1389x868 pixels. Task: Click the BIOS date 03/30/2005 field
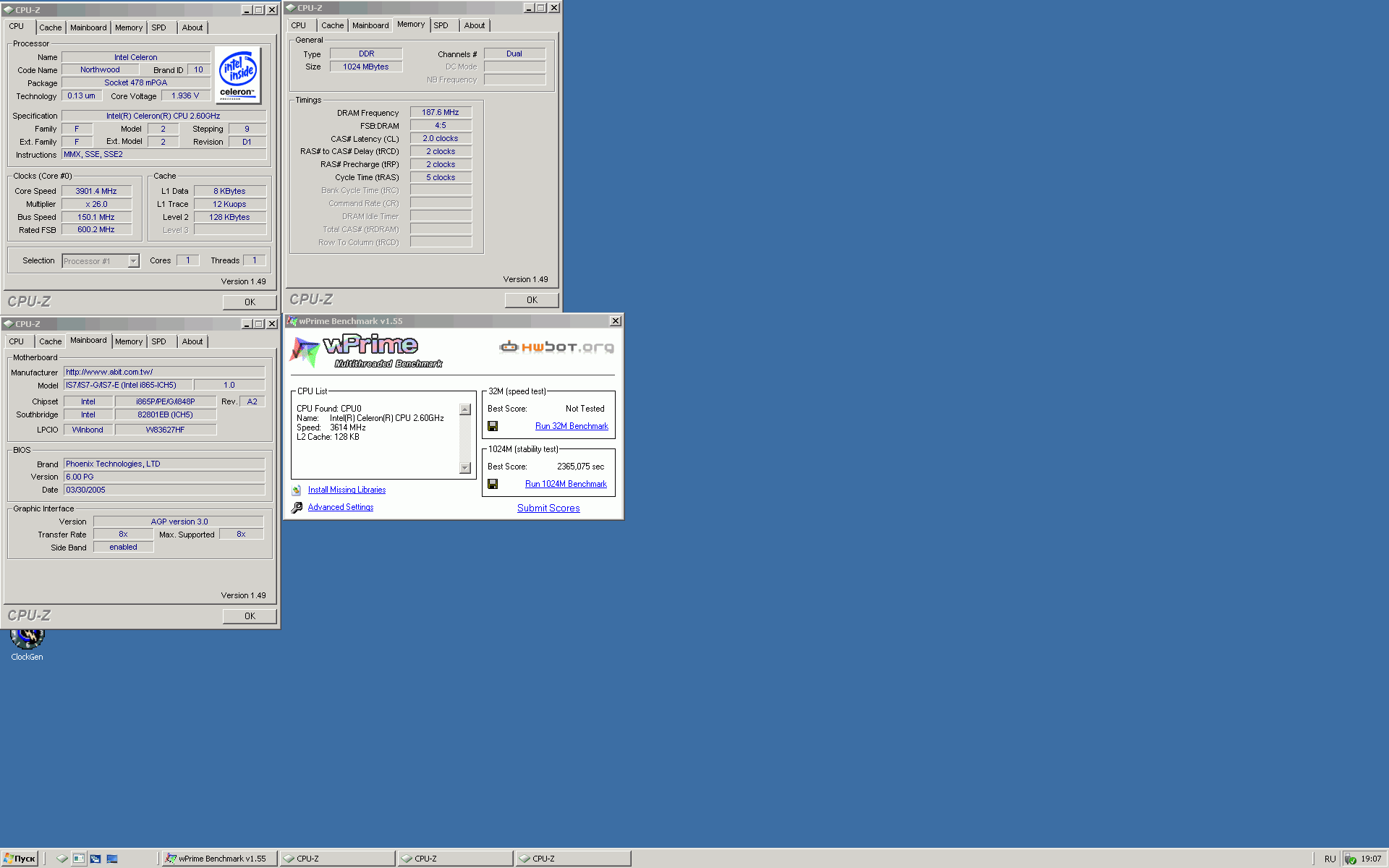point(164,490)
